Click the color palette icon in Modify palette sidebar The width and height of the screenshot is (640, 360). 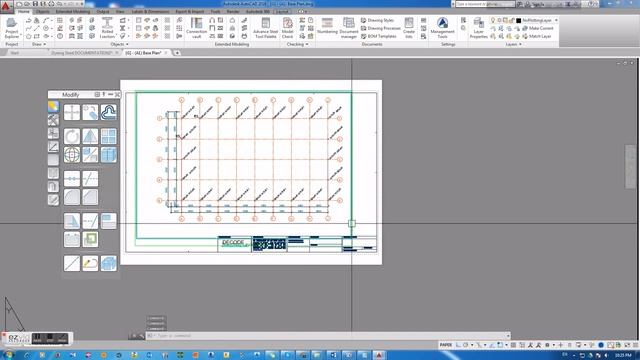coord(53,107)
